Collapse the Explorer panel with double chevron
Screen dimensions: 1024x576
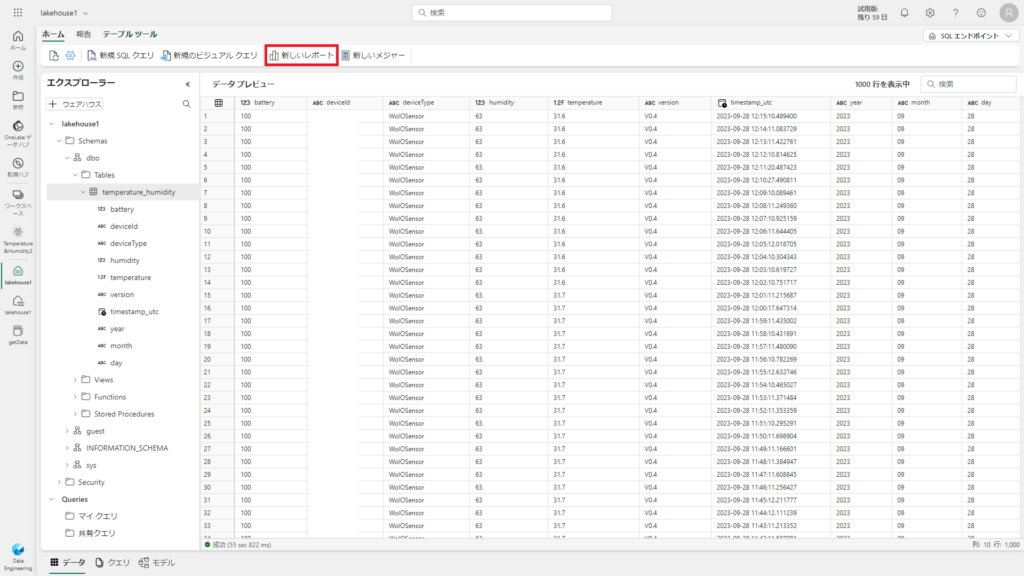coord(188,84)
